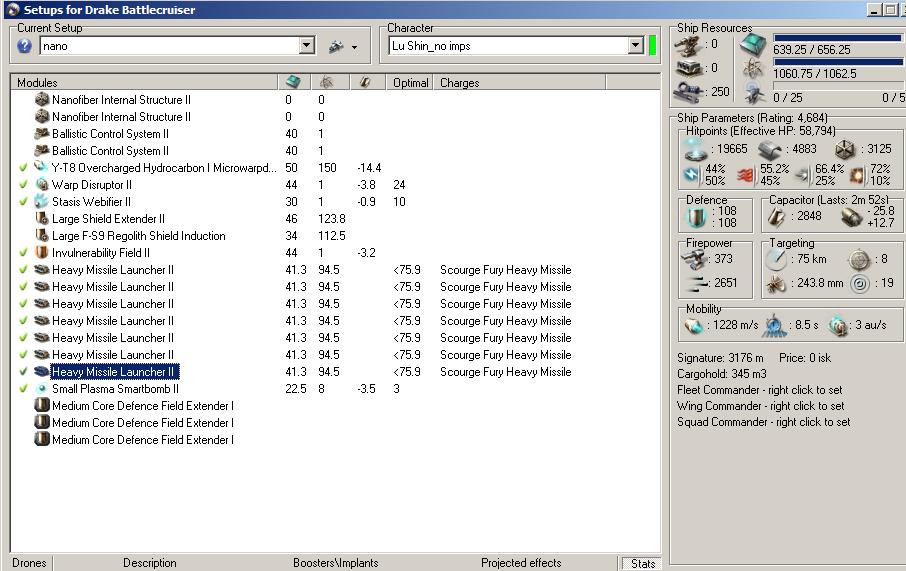Click the Firepower DPS icon showing 373
The image size is (906, 571).
(693, 259)
